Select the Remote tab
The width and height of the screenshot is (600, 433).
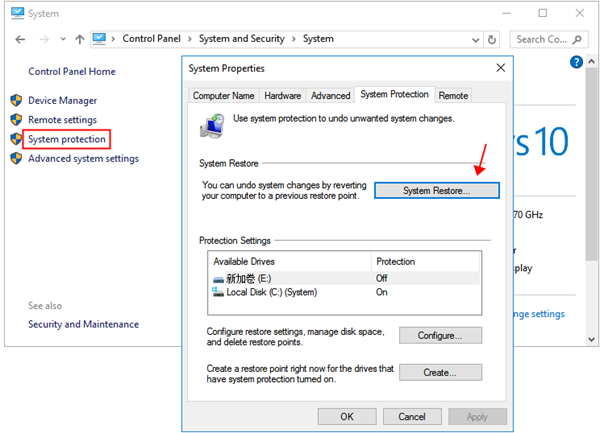click(x=453, y=96)
